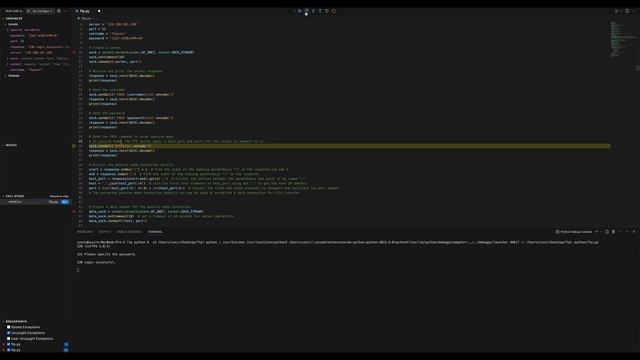Expand the special variables row

25,30
